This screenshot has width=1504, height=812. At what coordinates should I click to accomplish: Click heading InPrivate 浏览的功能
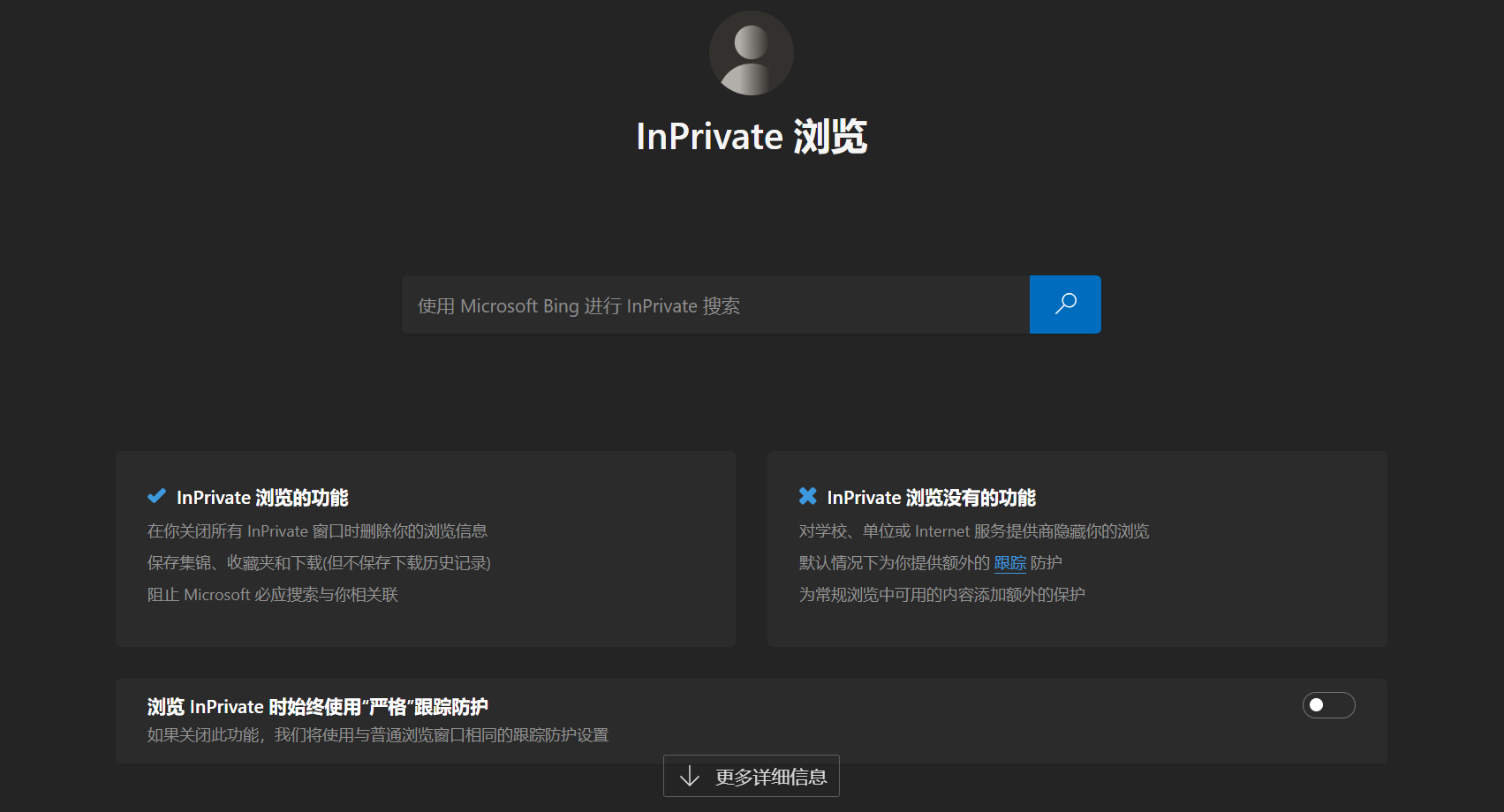coord(262,498)
